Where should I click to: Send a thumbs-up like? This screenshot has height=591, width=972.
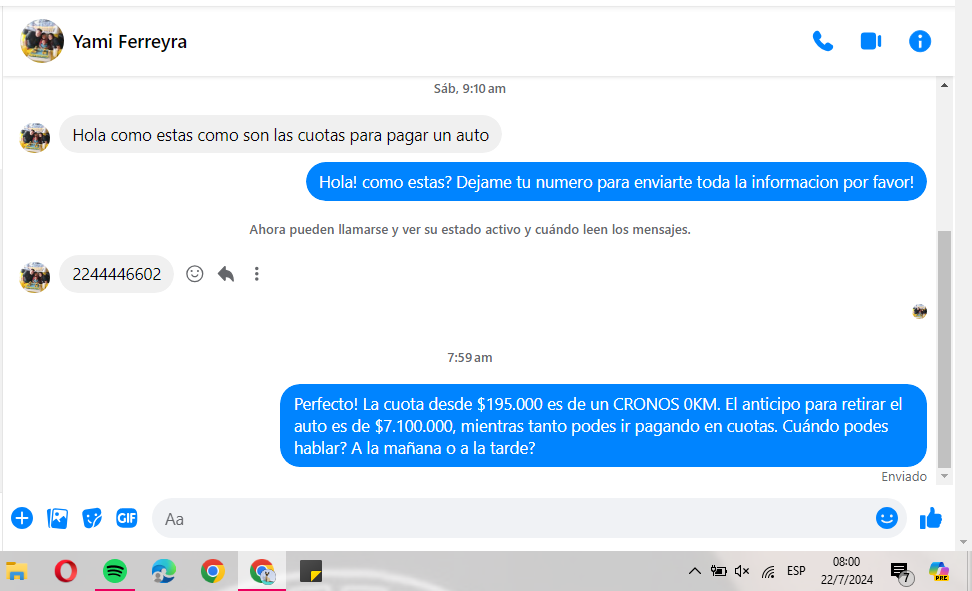tap(931, 518)
